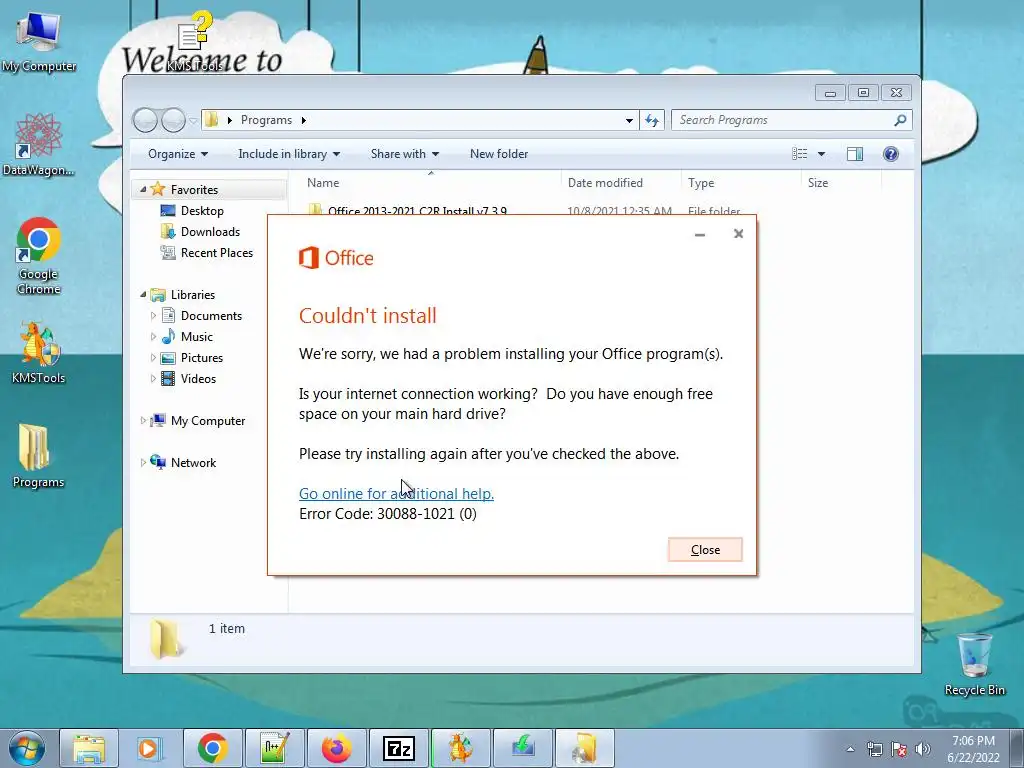Open Firefox from the taskbar
The height and width of the screenshot is (768, 1024).
[x=336, y=748]
